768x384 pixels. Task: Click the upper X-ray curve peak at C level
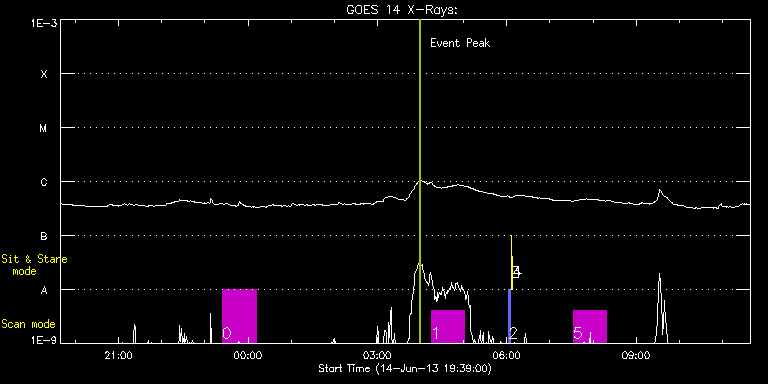[x=420, y=182]
